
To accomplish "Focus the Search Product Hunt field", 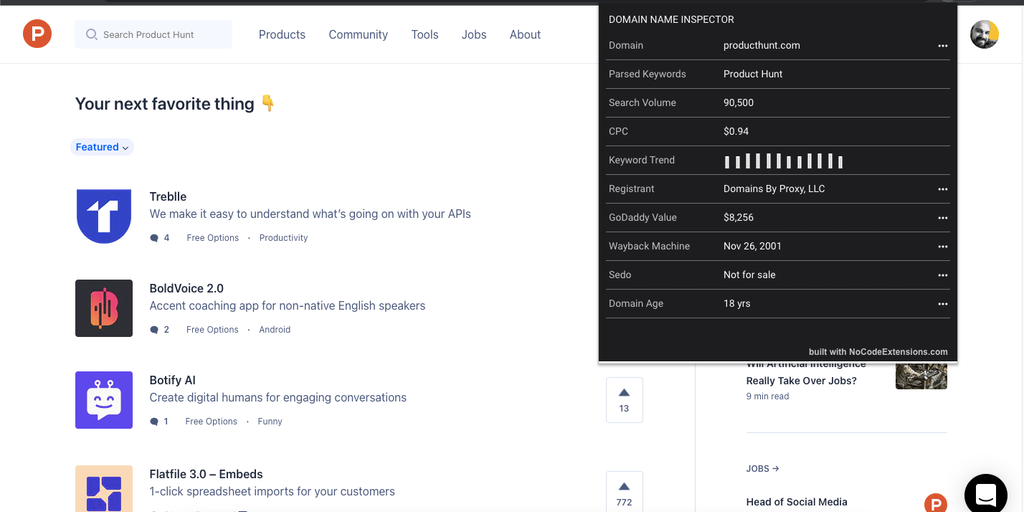I will (x=153, y=34).
